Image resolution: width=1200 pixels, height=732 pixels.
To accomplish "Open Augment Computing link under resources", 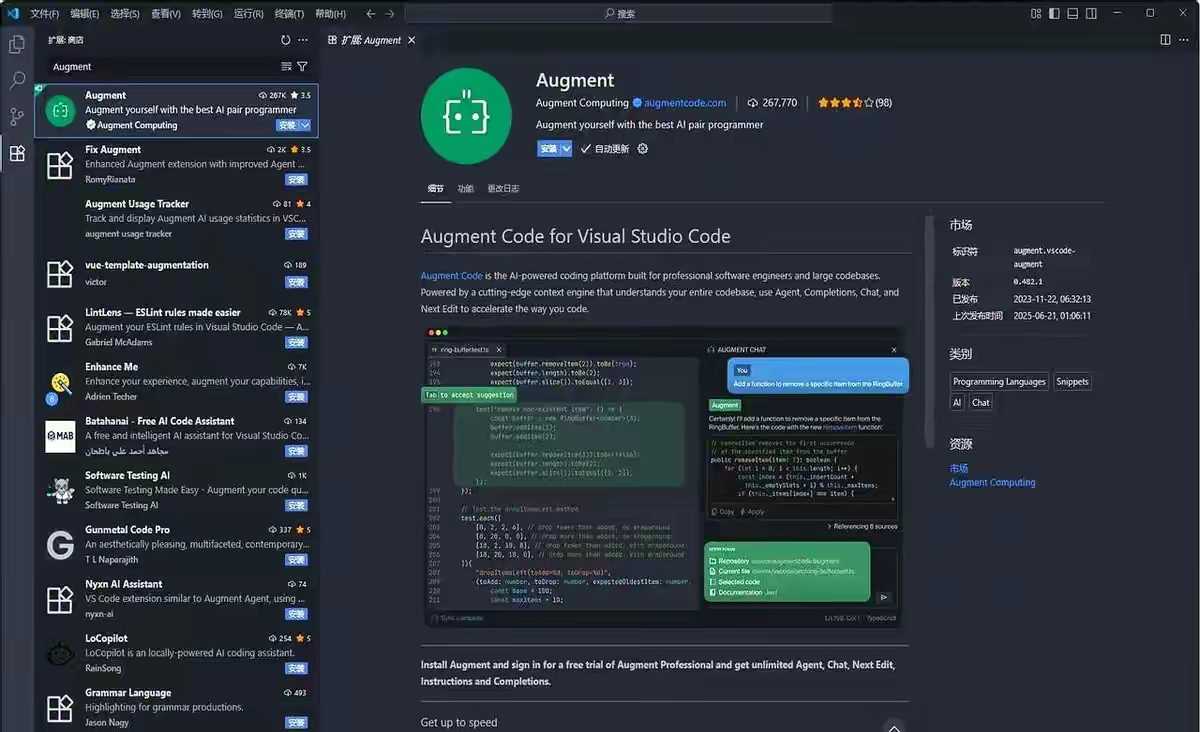I will 992,482.
